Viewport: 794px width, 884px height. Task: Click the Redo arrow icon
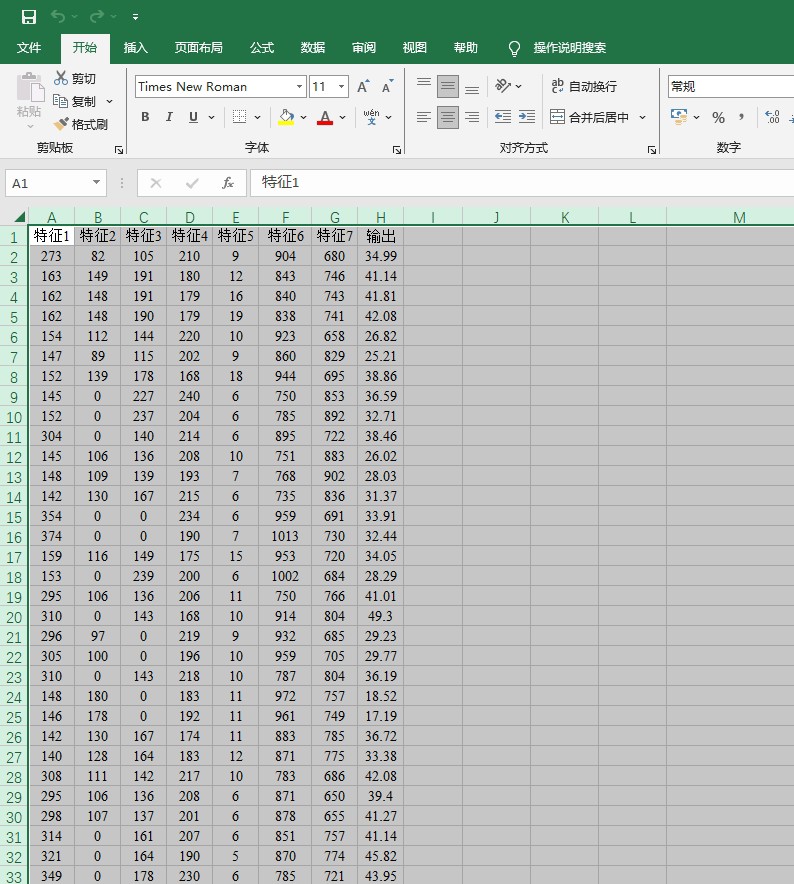(x=96, y=16)
